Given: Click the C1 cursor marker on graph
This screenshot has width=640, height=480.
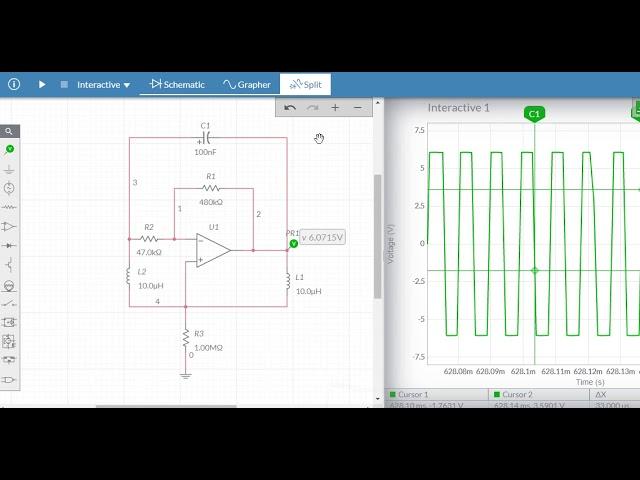Looking at the screenshot, I should (534, 114).
